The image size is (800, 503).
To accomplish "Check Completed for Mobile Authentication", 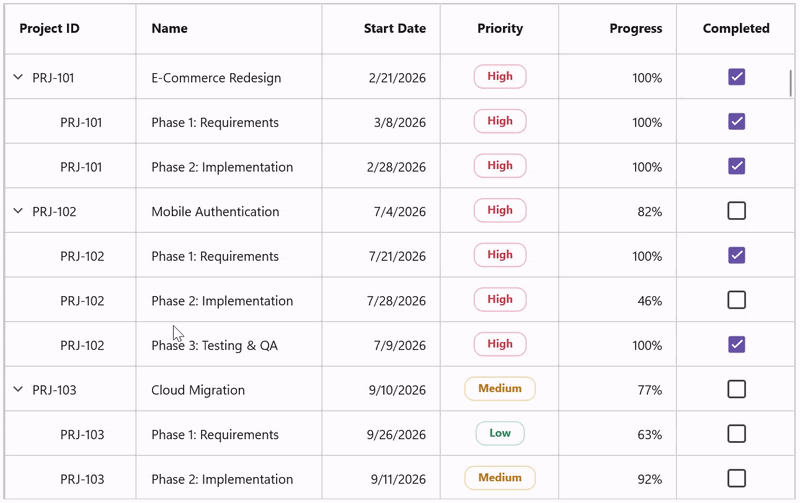I will [x=736, y=211].
